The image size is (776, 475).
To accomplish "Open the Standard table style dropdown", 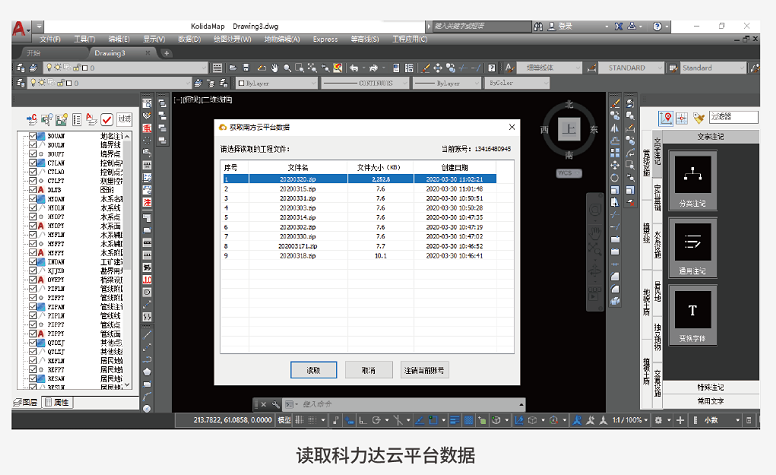I will 712,68.
